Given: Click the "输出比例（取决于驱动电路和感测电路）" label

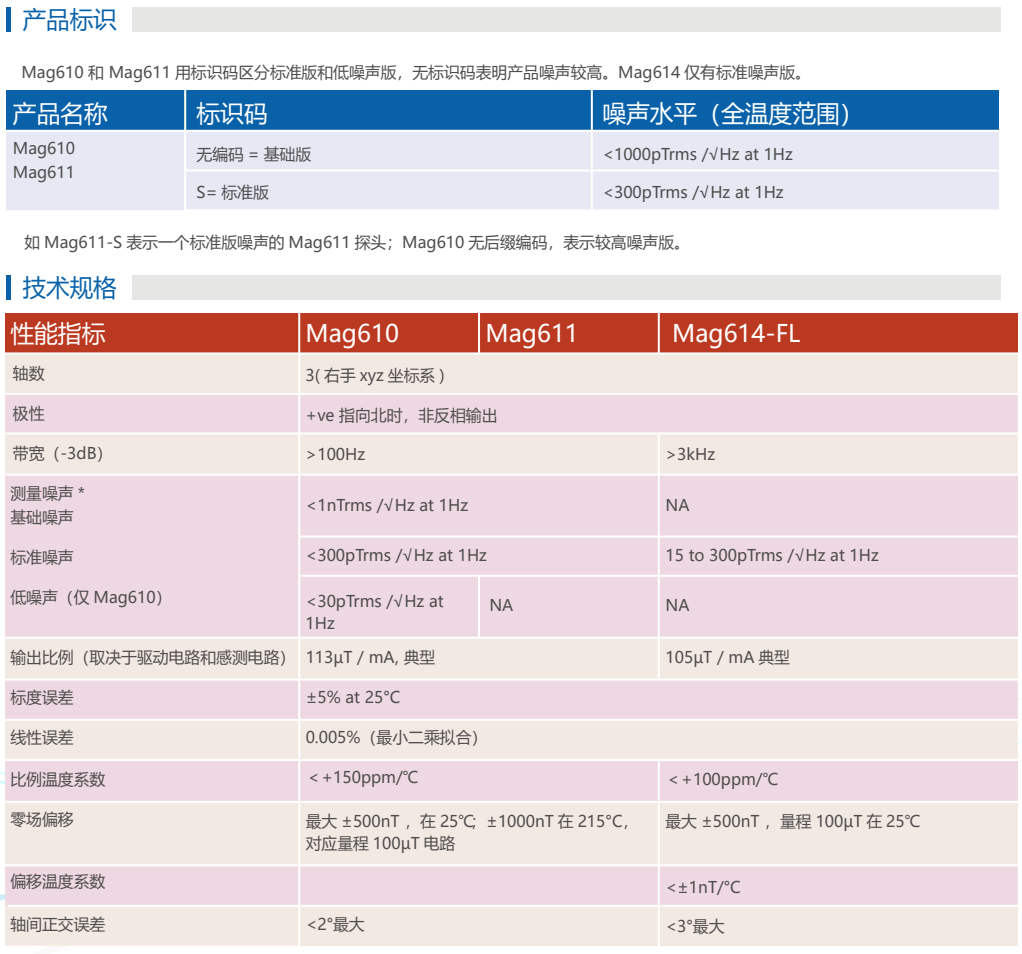Looking at the screenshot, I should point(149,658).
